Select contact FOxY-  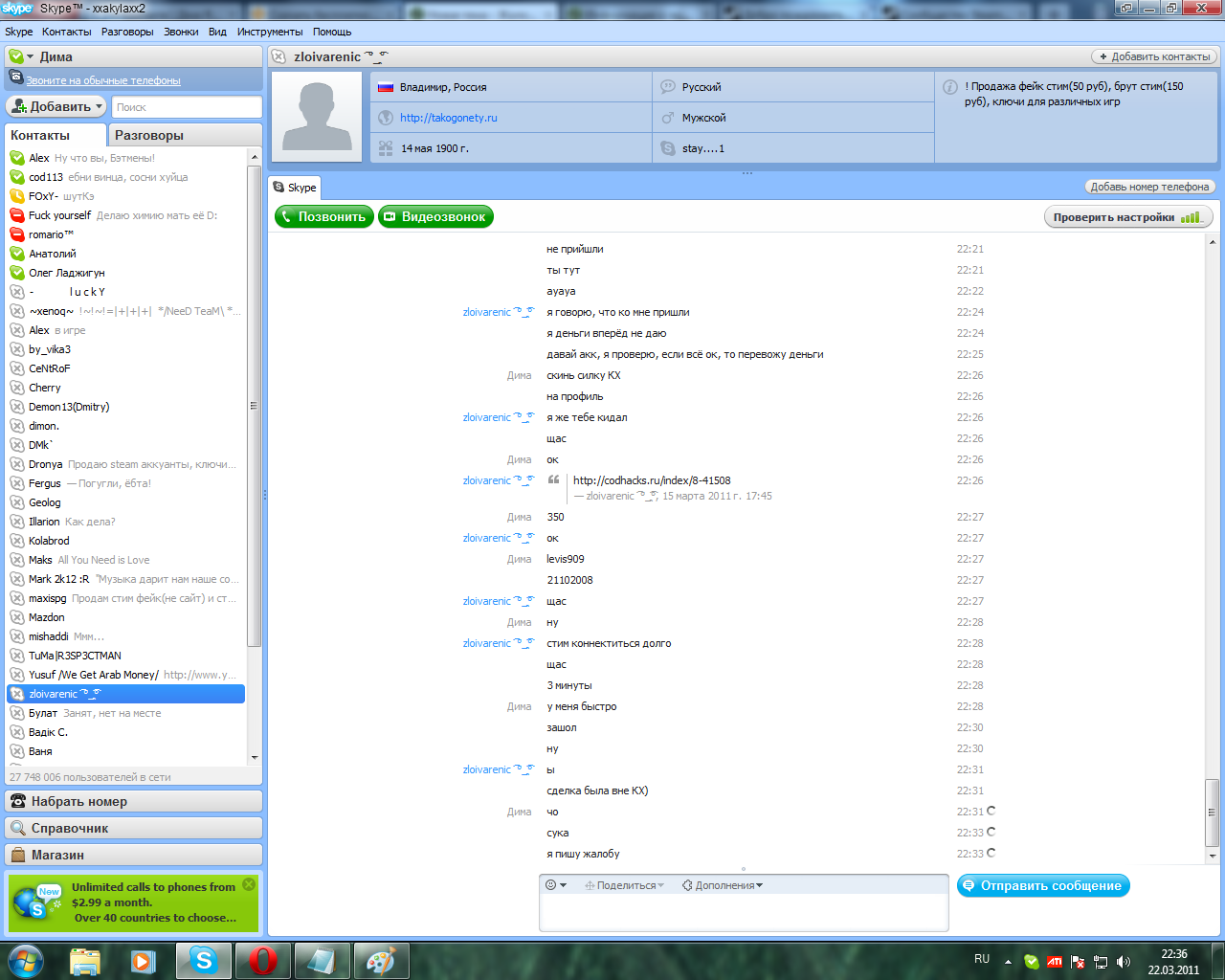(x=125, y=196)
